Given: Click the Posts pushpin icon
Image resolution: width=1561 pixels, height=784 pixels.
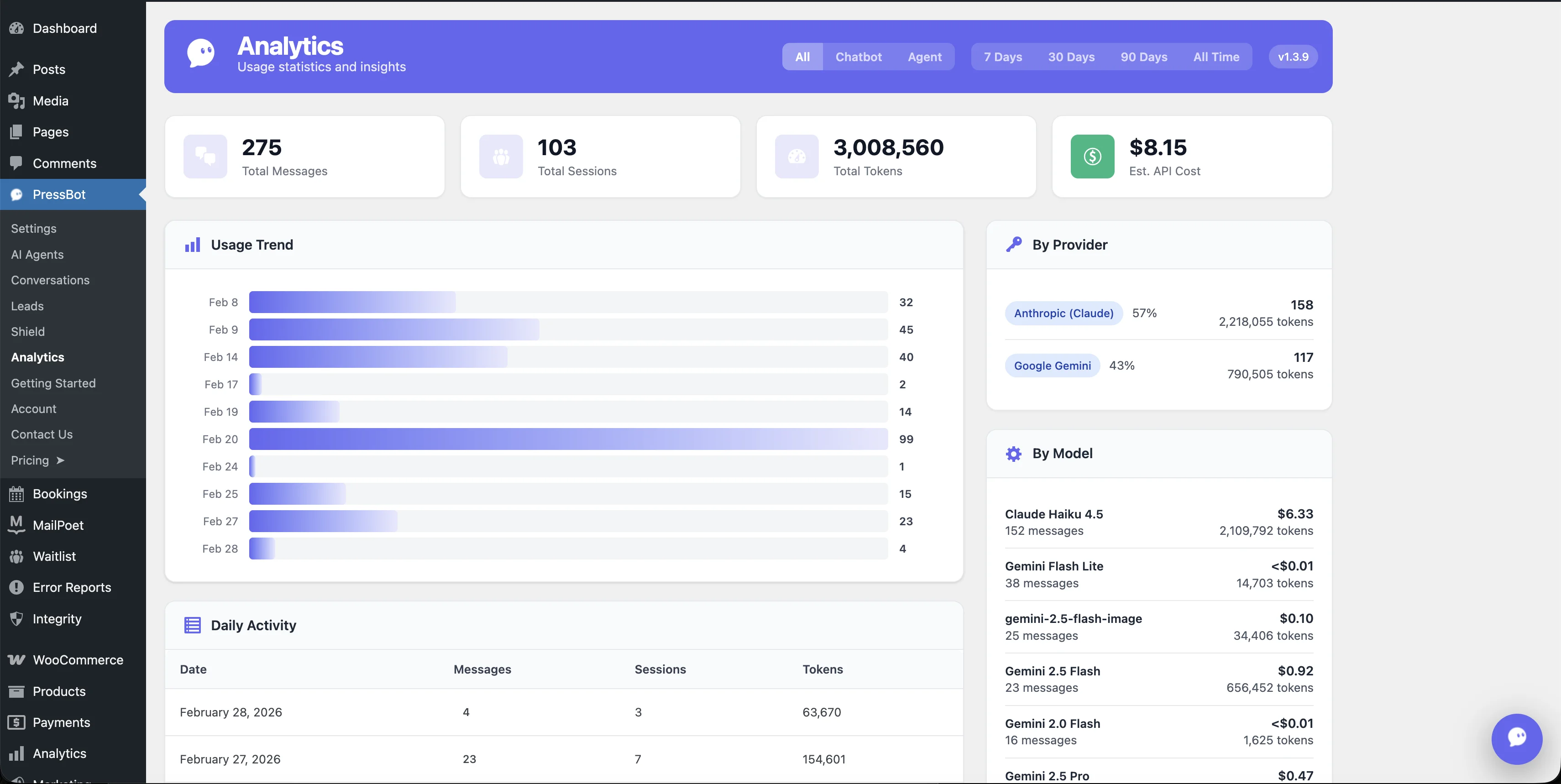Looking at the screenshot, I should [16, 69].
